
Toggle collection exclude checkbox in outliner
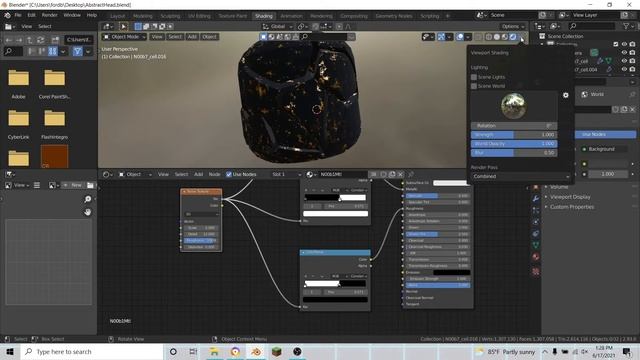[616, 44]
